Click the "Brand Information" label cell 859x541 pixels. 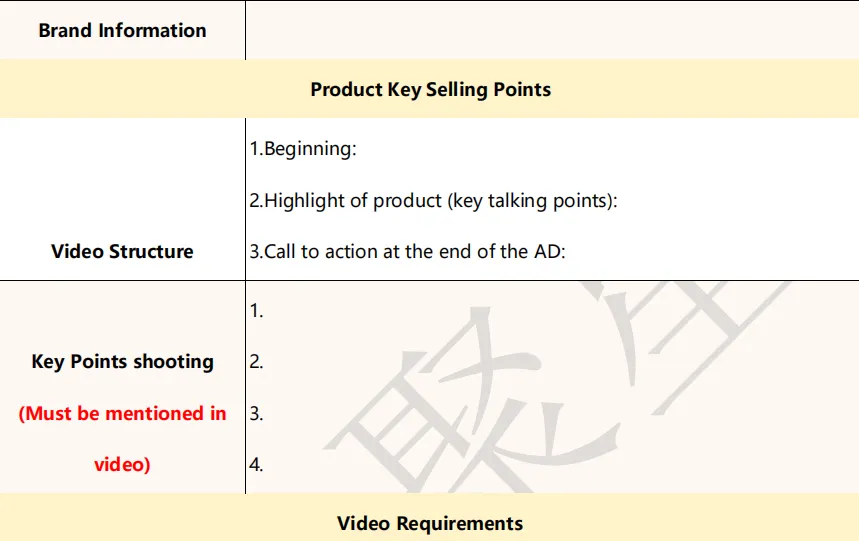click(x=122, y=30)
